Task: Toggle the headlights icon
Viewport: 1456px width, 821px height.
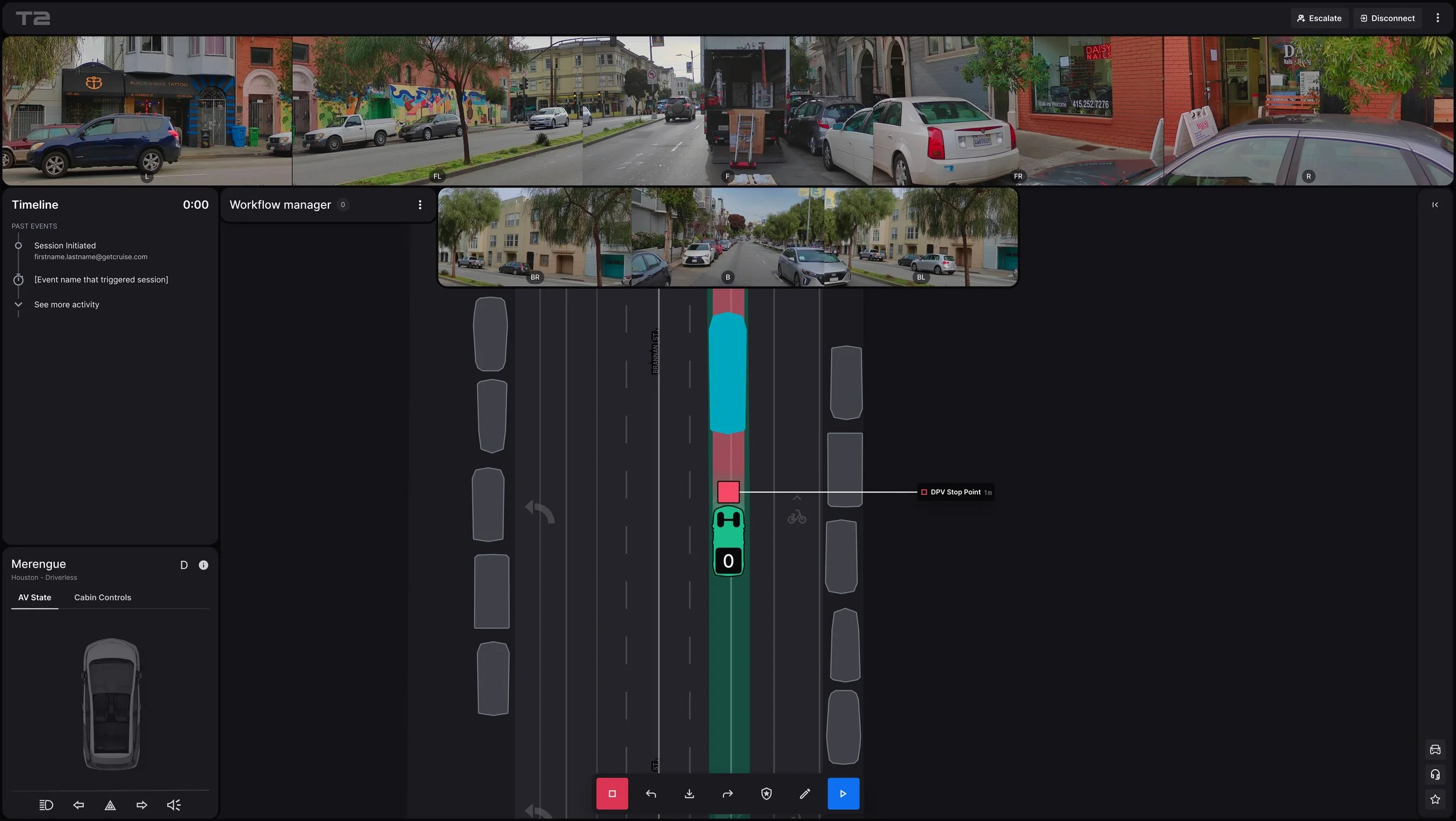Action: coord(46,805)
